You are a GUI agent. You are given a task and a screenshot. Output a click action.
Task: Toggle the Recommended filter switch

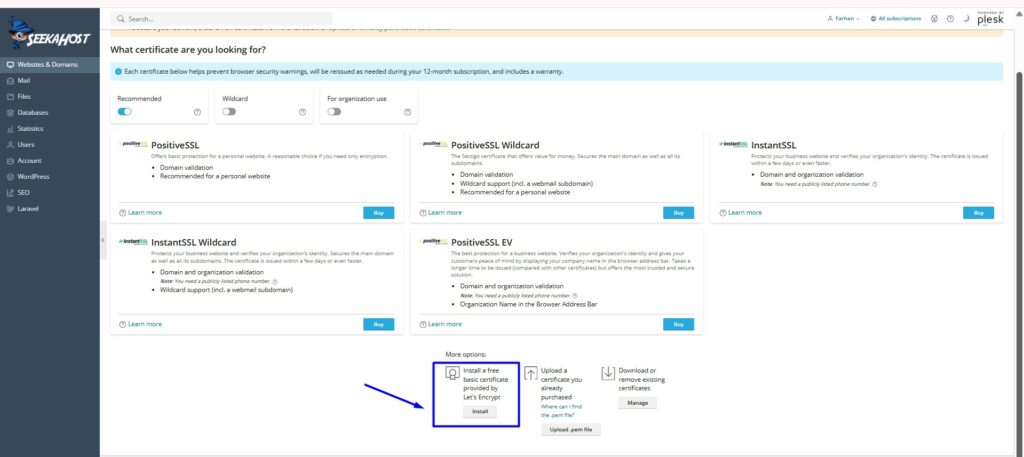(x=124, y=112)
